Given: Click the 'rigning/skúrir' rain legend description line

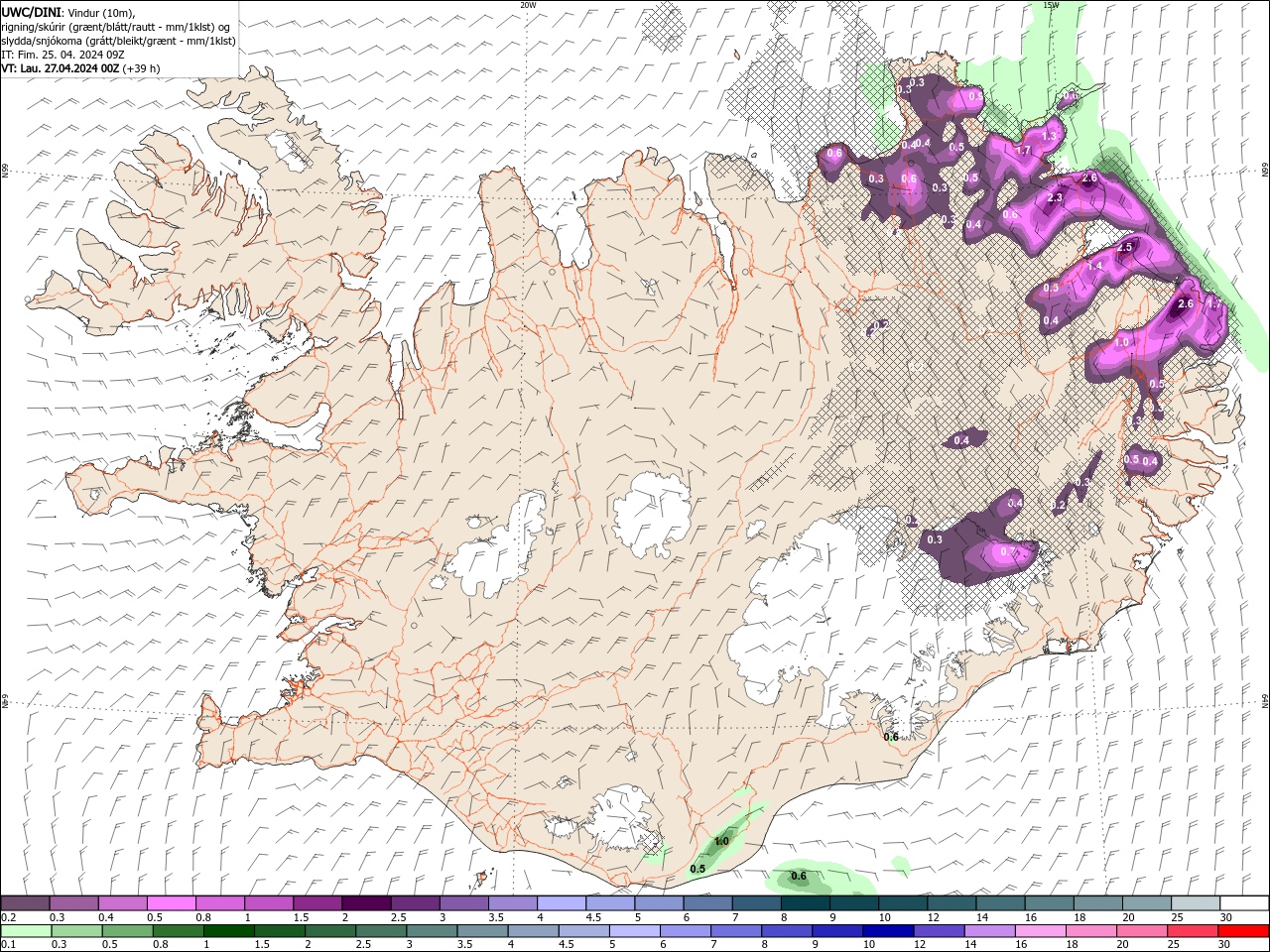Looking at the screenshot, I should click(x=116, y=27).
